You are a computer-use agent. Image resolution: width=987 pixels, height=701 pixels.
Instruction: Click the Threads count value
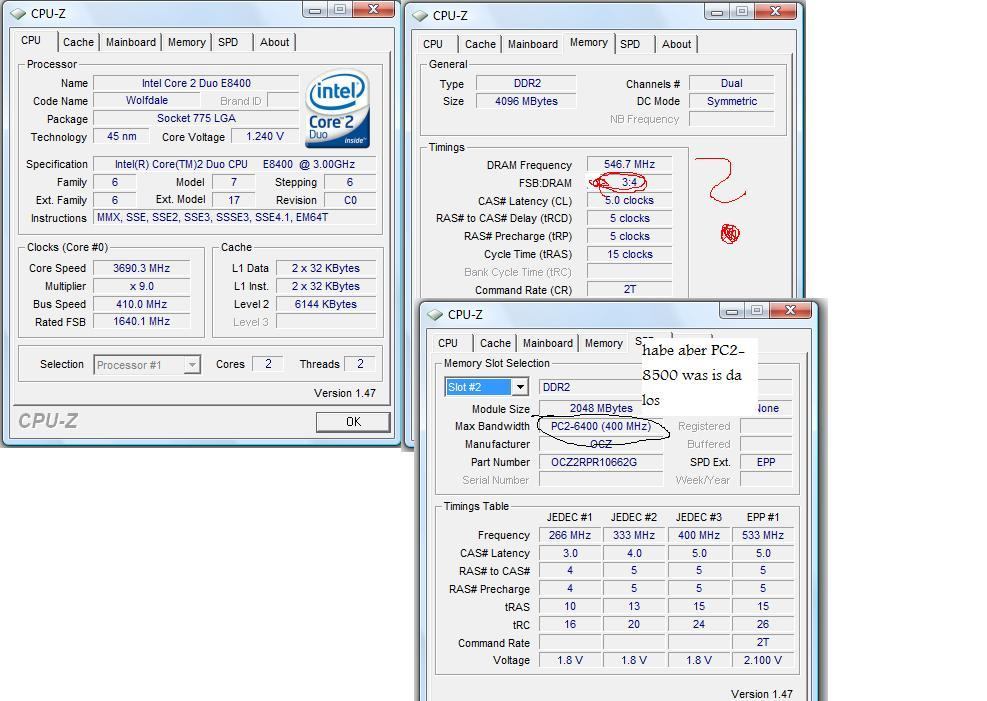point(360,364)
